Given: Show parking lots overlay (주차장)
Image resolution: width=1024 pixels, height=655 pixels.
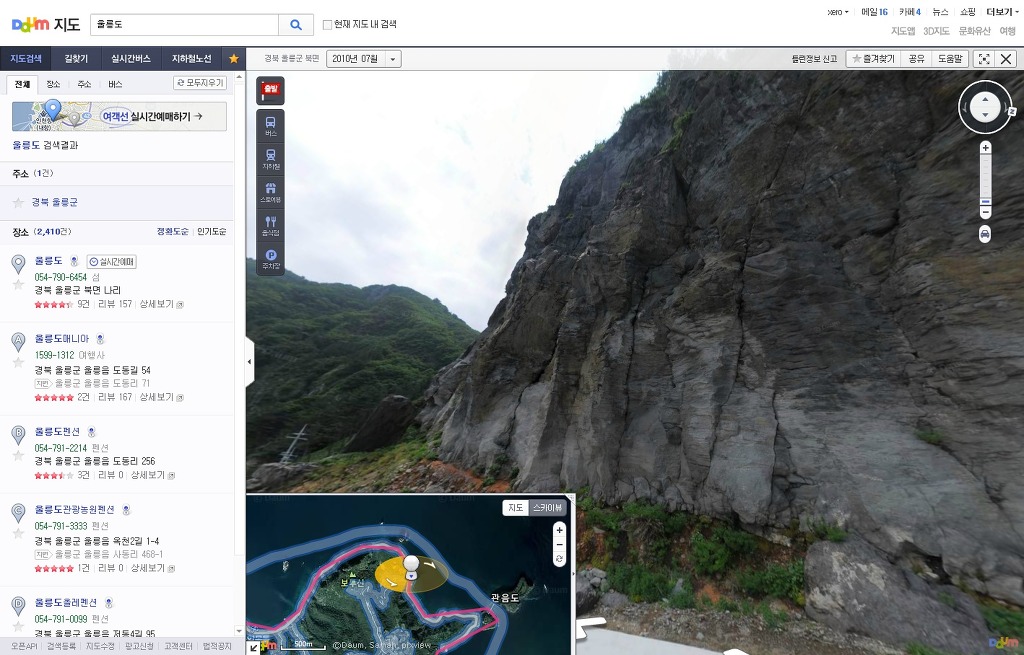Looking at the screenshot, I should tap(270, 259).
